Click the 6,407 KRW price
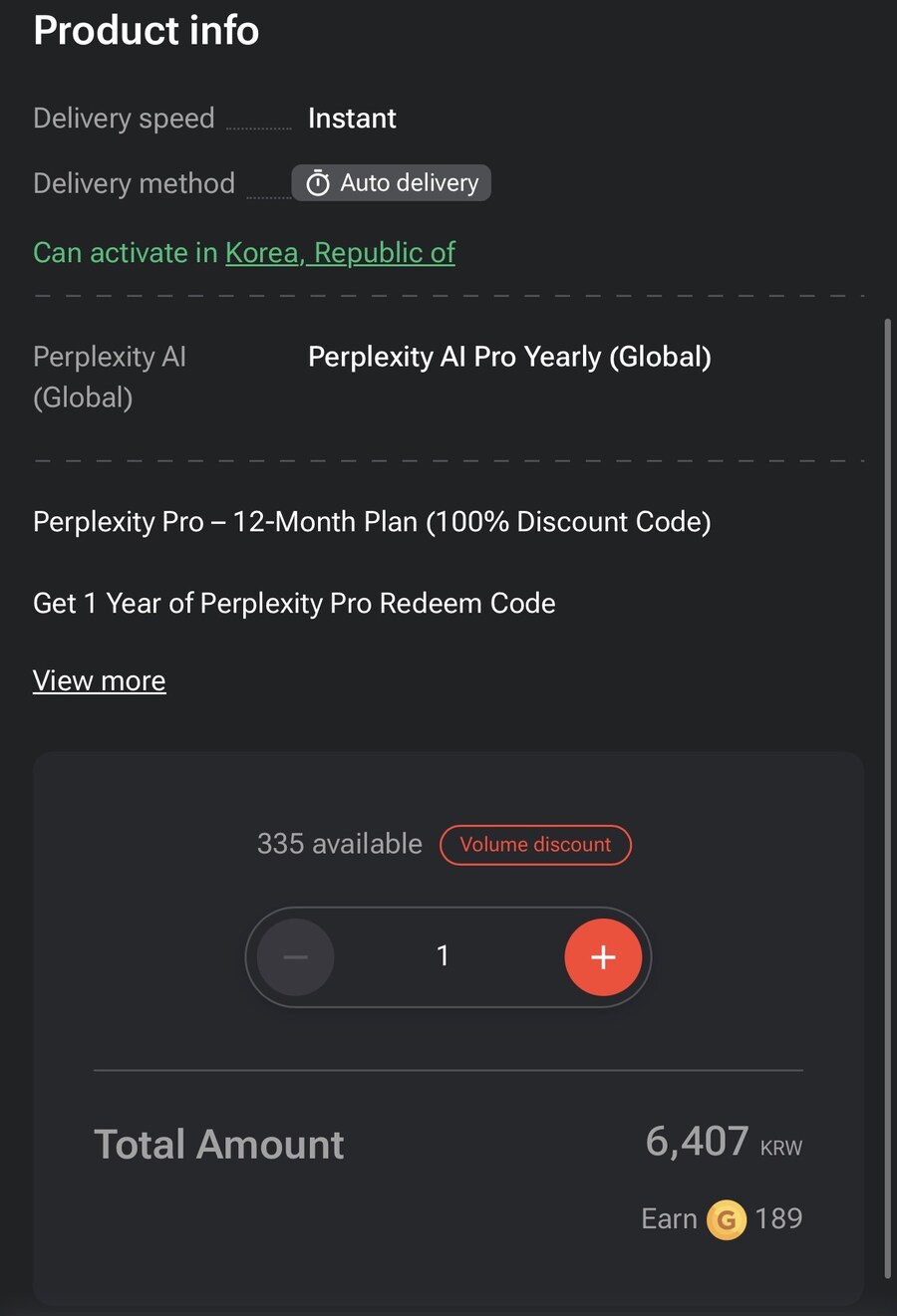 pyautogui.click(x=724, y=1142)
